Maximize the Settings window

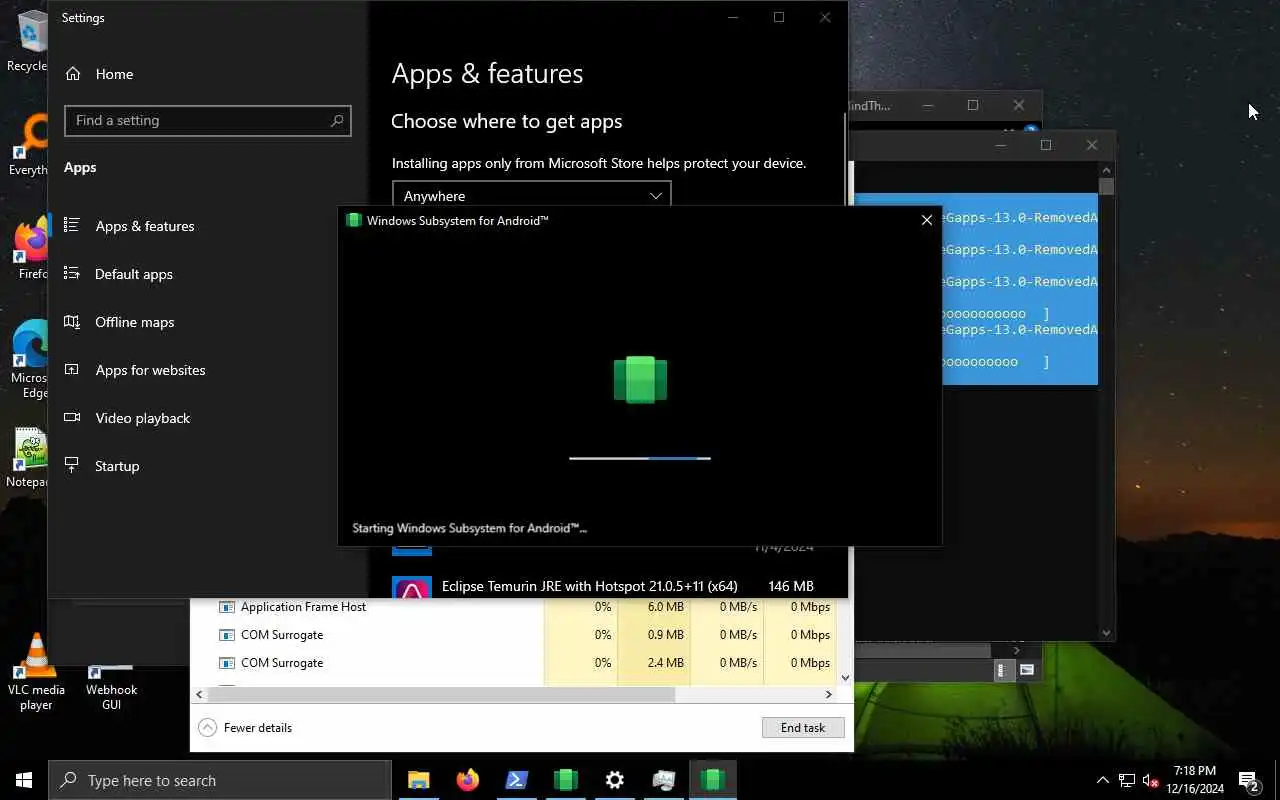(779, 17)
